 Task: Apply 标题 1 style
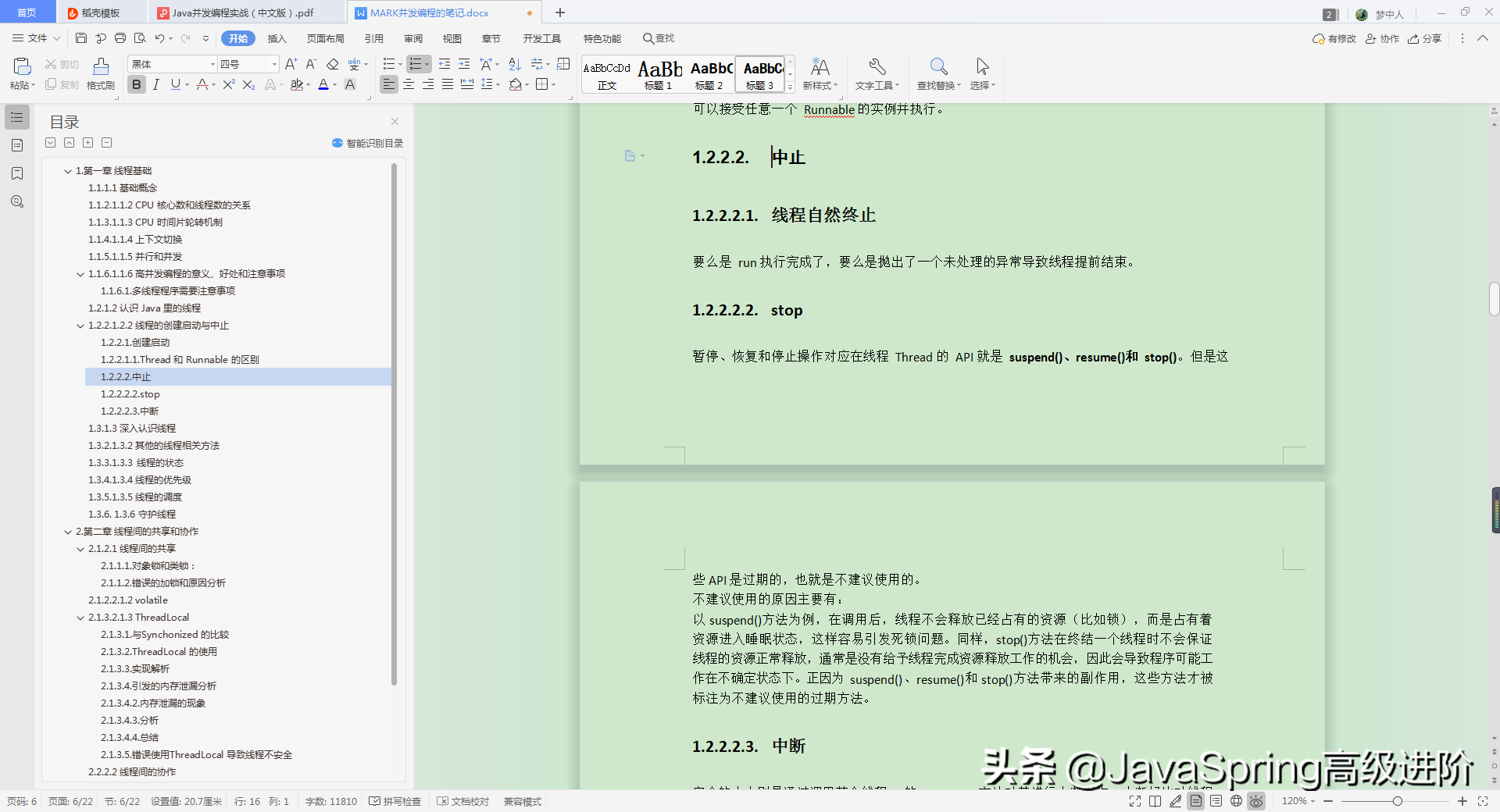(659, 74)
